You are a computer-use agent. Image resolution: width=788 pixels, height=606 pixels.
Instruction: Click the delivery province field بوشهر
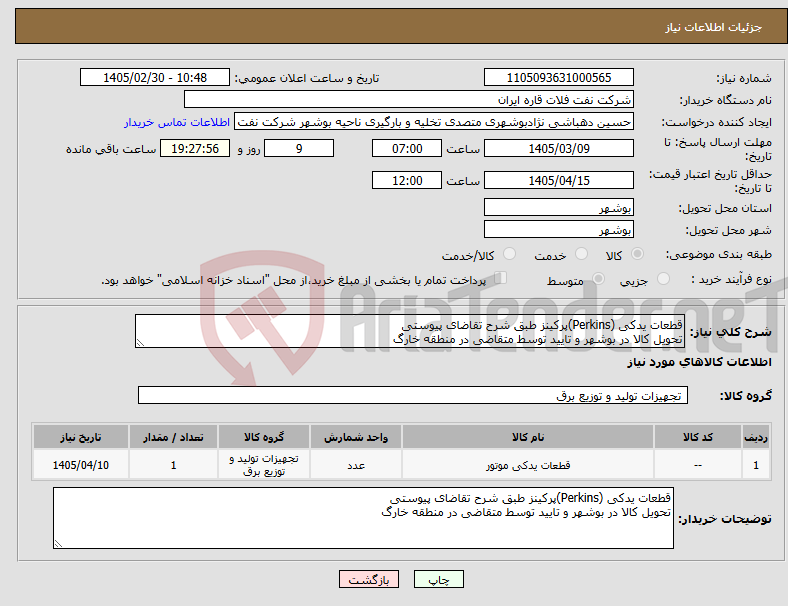[x=559, y=207]
